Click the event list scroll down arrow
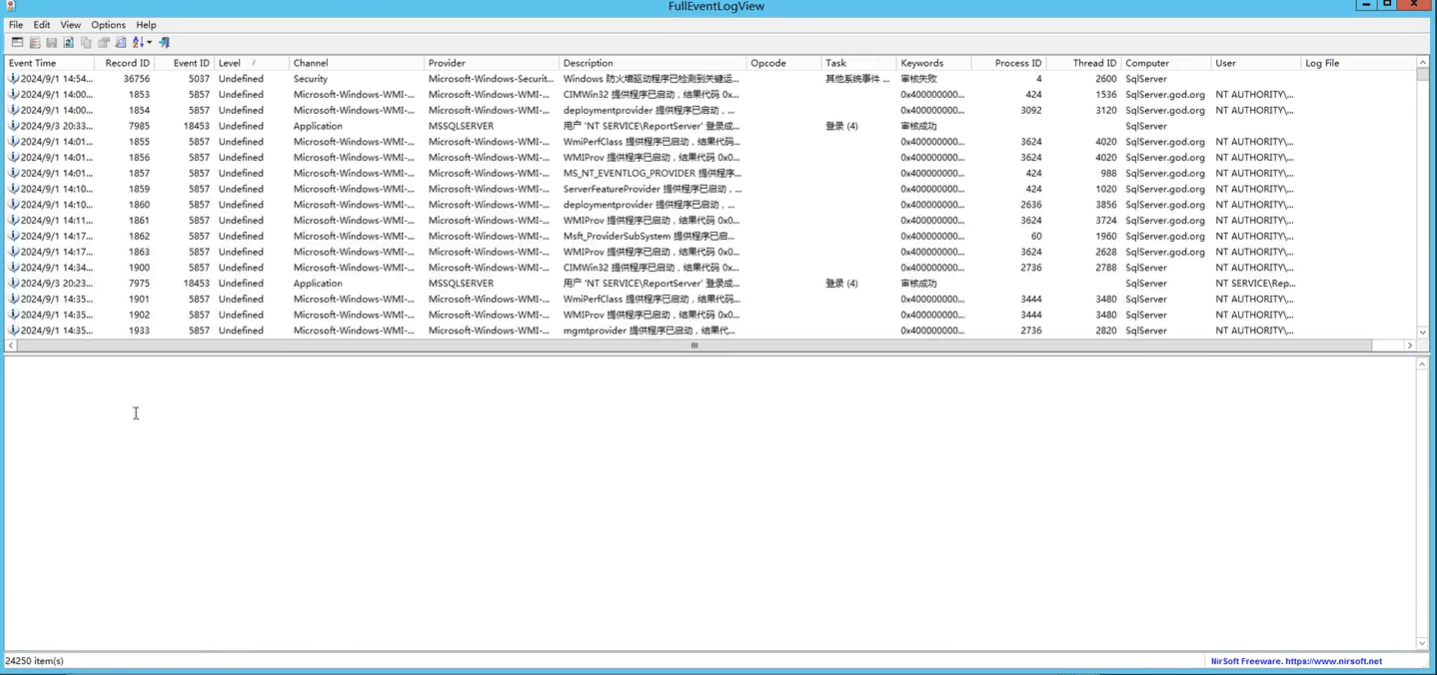Viewport: 1437px width, 675px height. coord(1422,332)
